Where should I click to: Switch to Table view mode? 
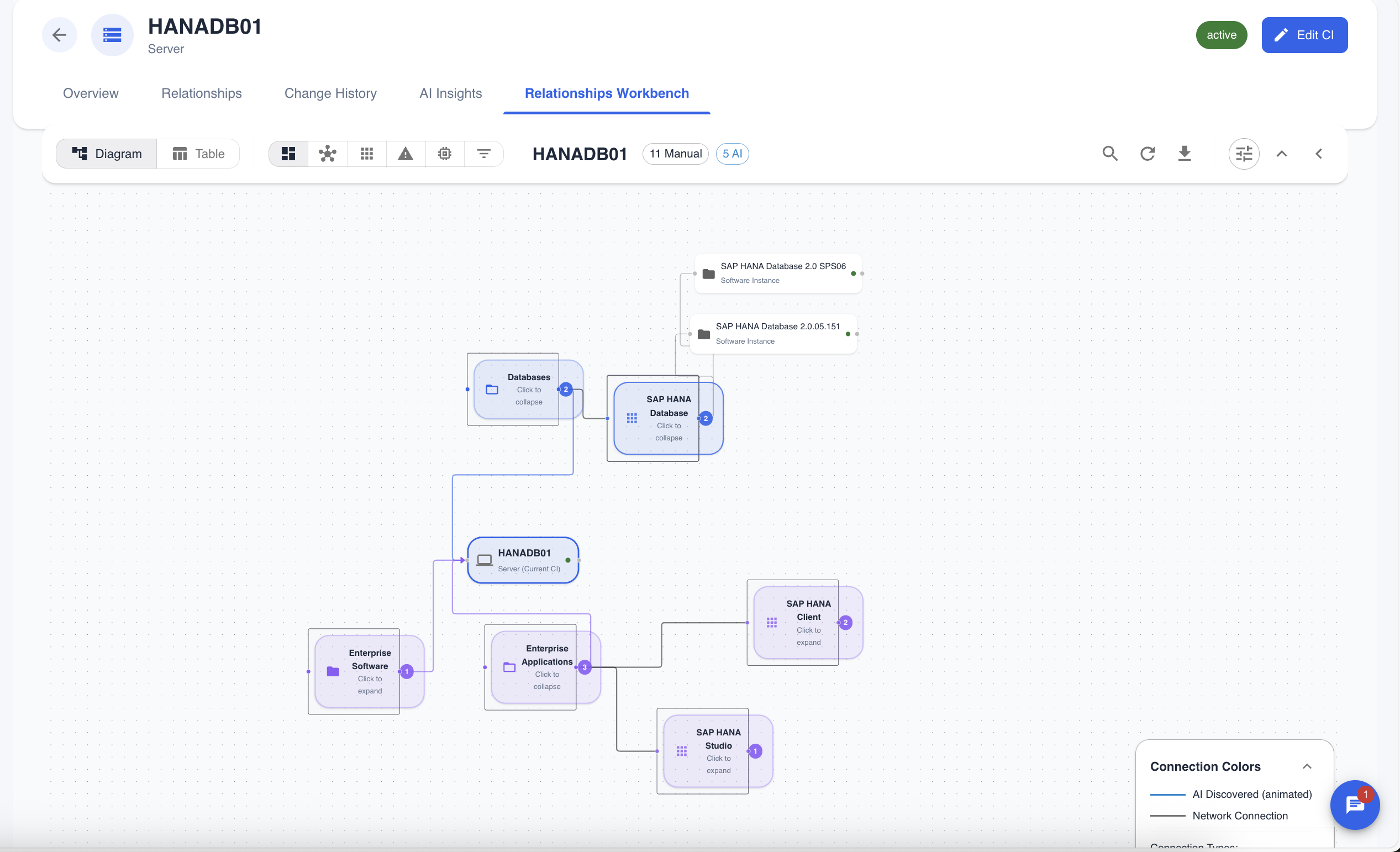198,154
